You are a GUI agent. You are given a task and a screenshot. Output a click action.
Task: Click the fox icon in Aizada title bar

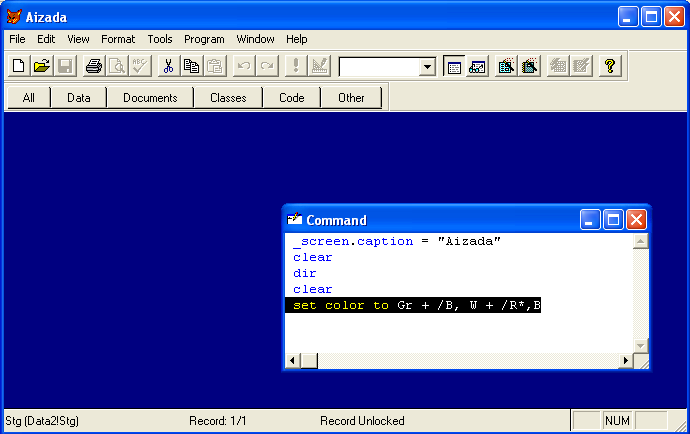(14, 17)
